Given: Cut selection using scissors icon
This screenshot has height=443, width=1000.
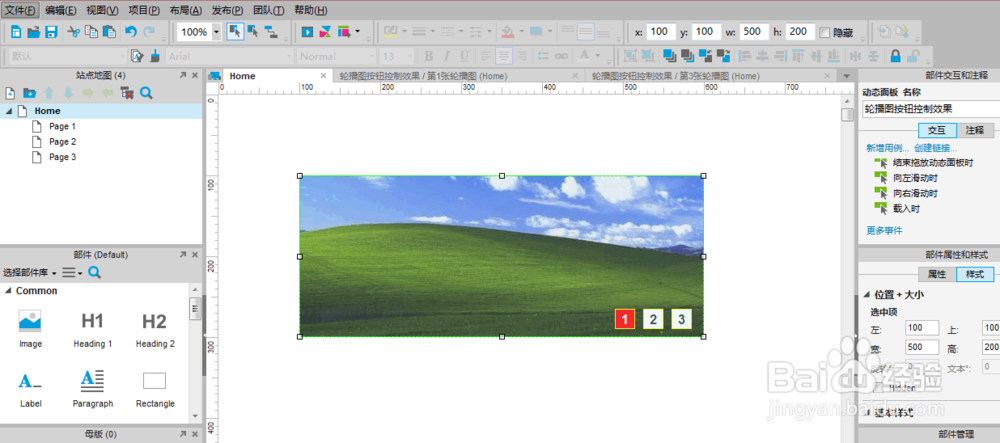Looking at the screenshot, I should tap(74, 32).
